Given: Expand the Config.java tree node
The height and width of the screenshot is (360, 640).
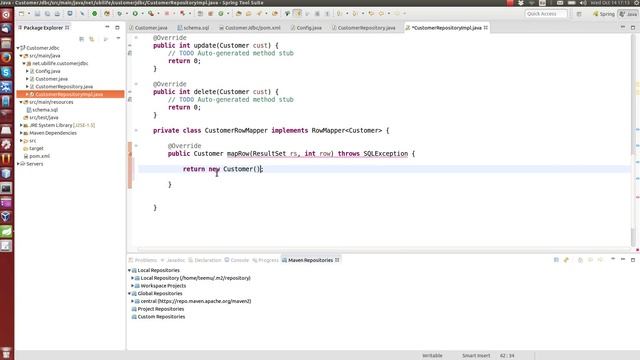Looking at the screenshot, I should [27, 71].
